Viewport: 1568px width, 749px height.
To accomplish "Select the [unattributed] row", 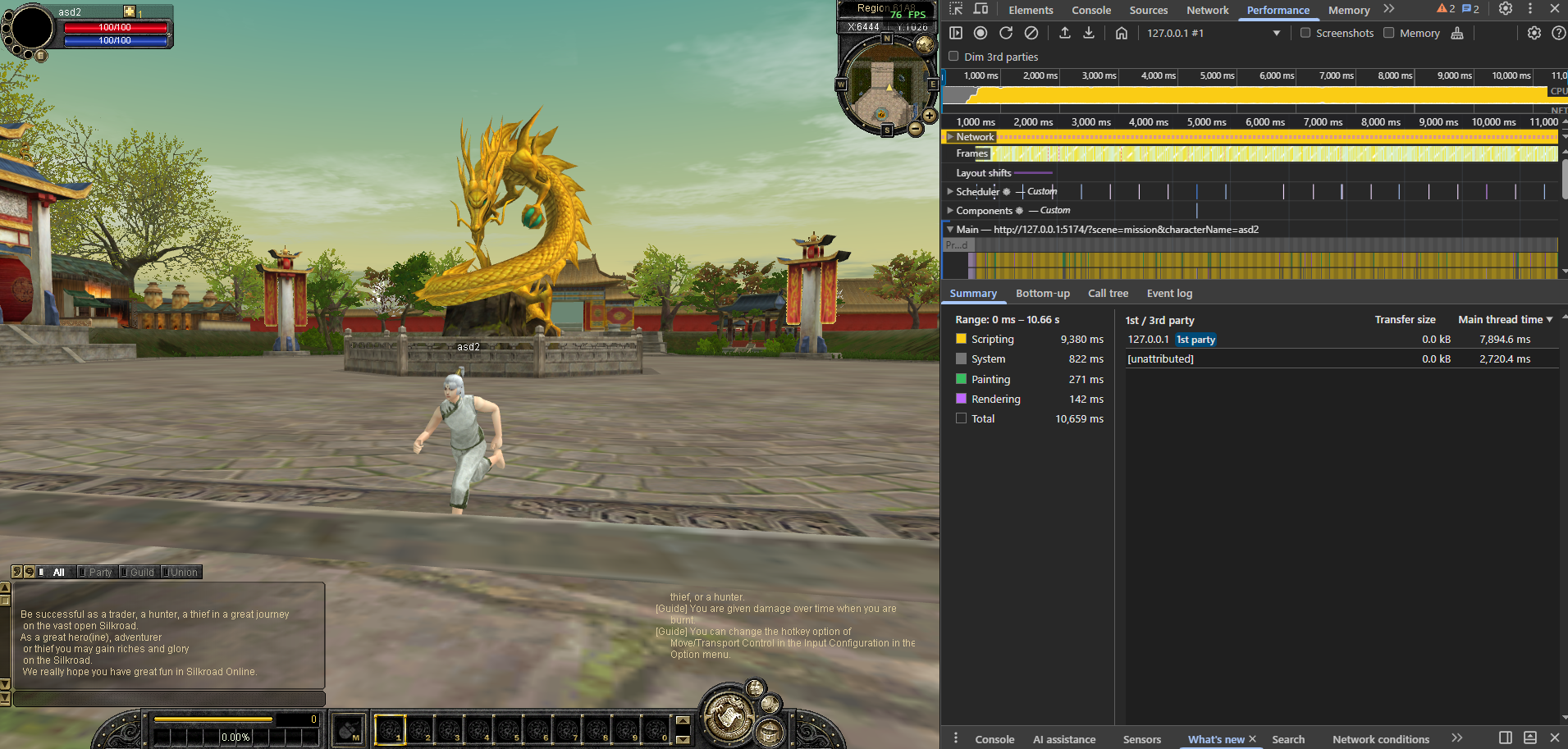I will (x=1342, y=359).
